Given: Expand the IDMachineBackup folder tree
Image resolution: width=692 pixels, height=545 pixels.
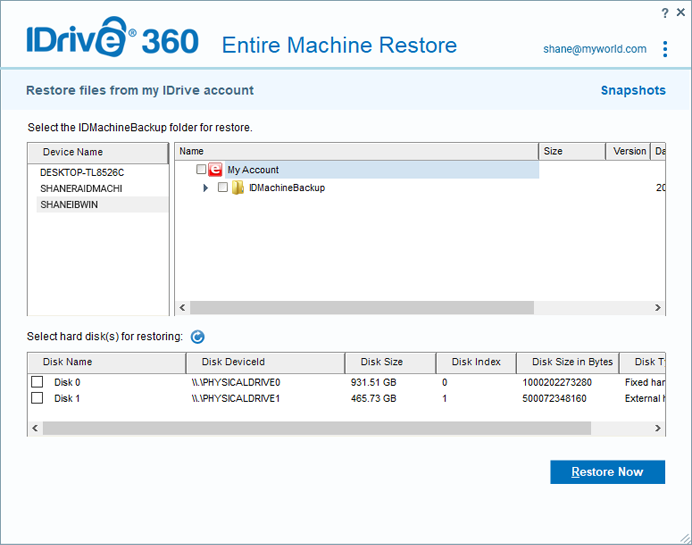Looking at the screenshot, I should tap(205, 188).
